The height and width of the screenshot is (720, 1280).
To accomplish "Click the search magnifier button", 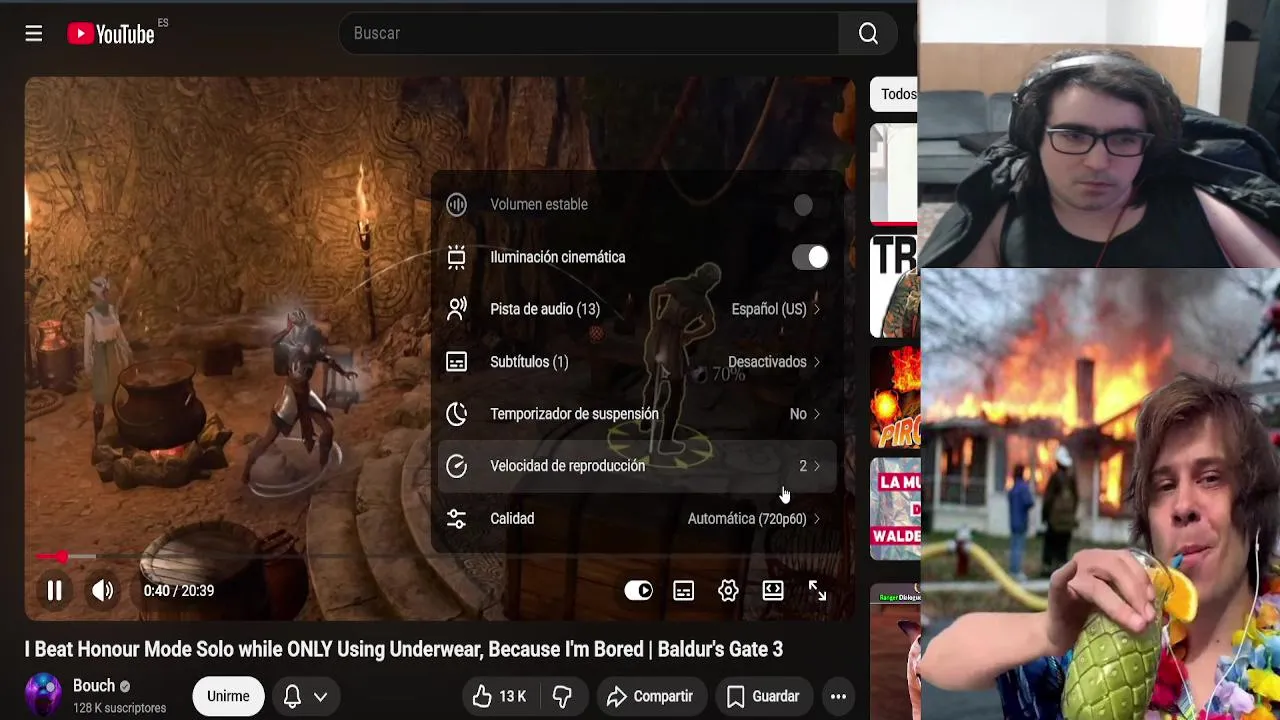I will coord(868,34).
